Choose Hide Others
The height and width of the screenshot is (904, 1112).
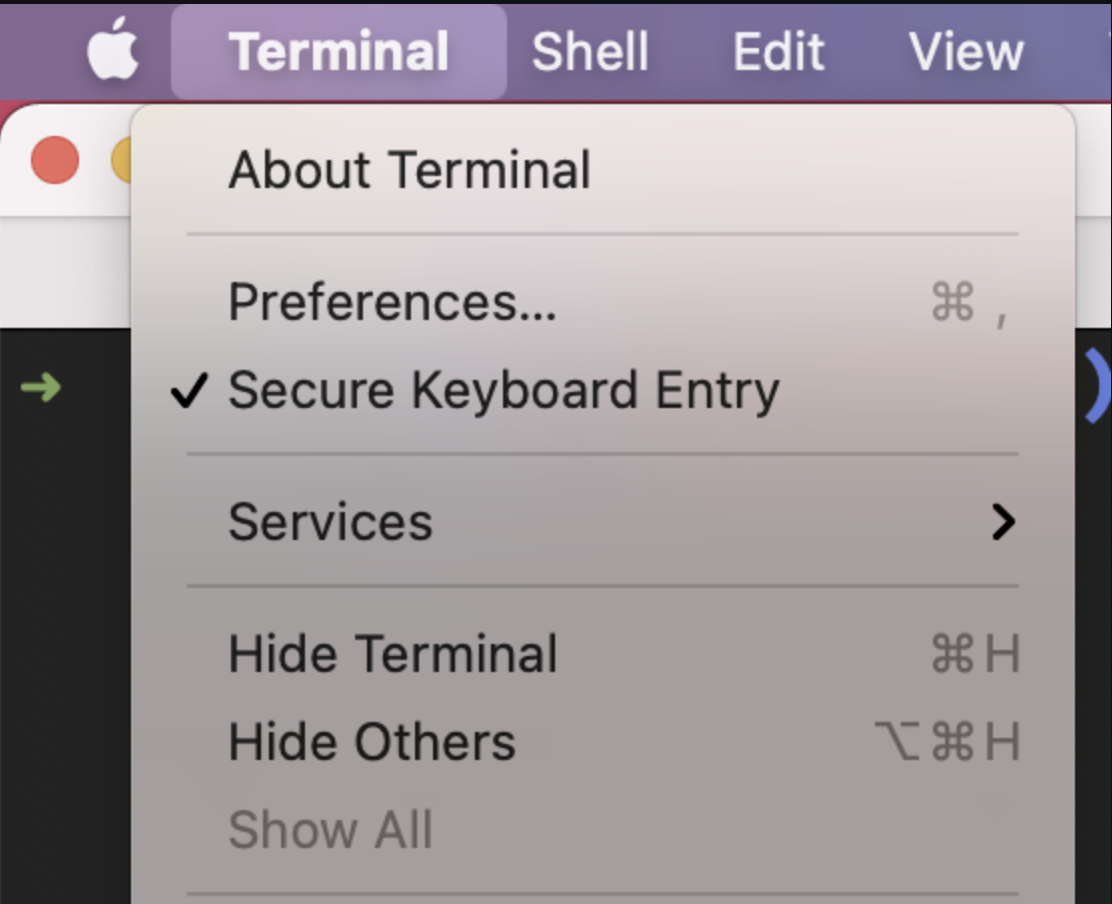pos(603,742)
